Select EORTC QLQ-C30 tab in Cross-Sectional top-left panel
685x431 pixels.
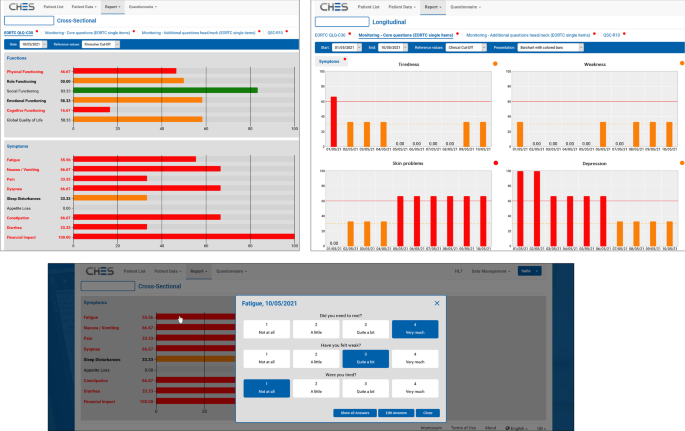pyautogui.click(x=18, y=33)
